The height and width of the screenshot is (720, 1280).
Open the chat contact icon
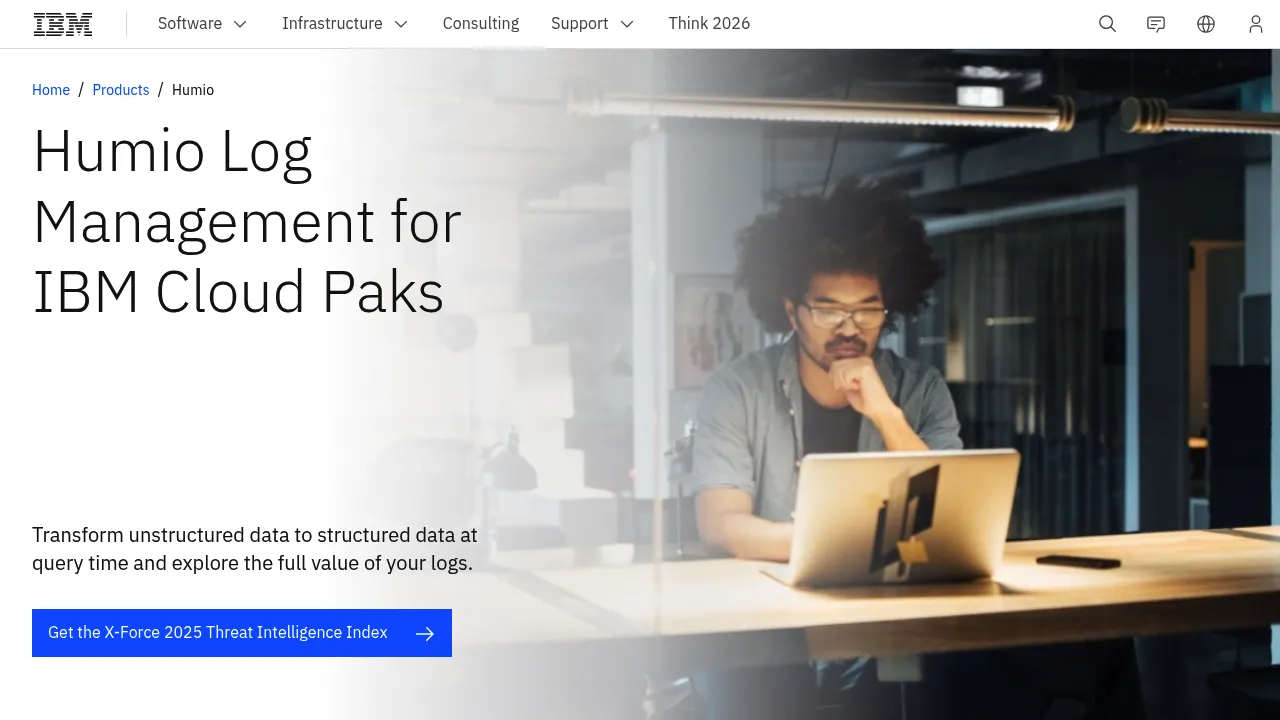click(1156, 24)
